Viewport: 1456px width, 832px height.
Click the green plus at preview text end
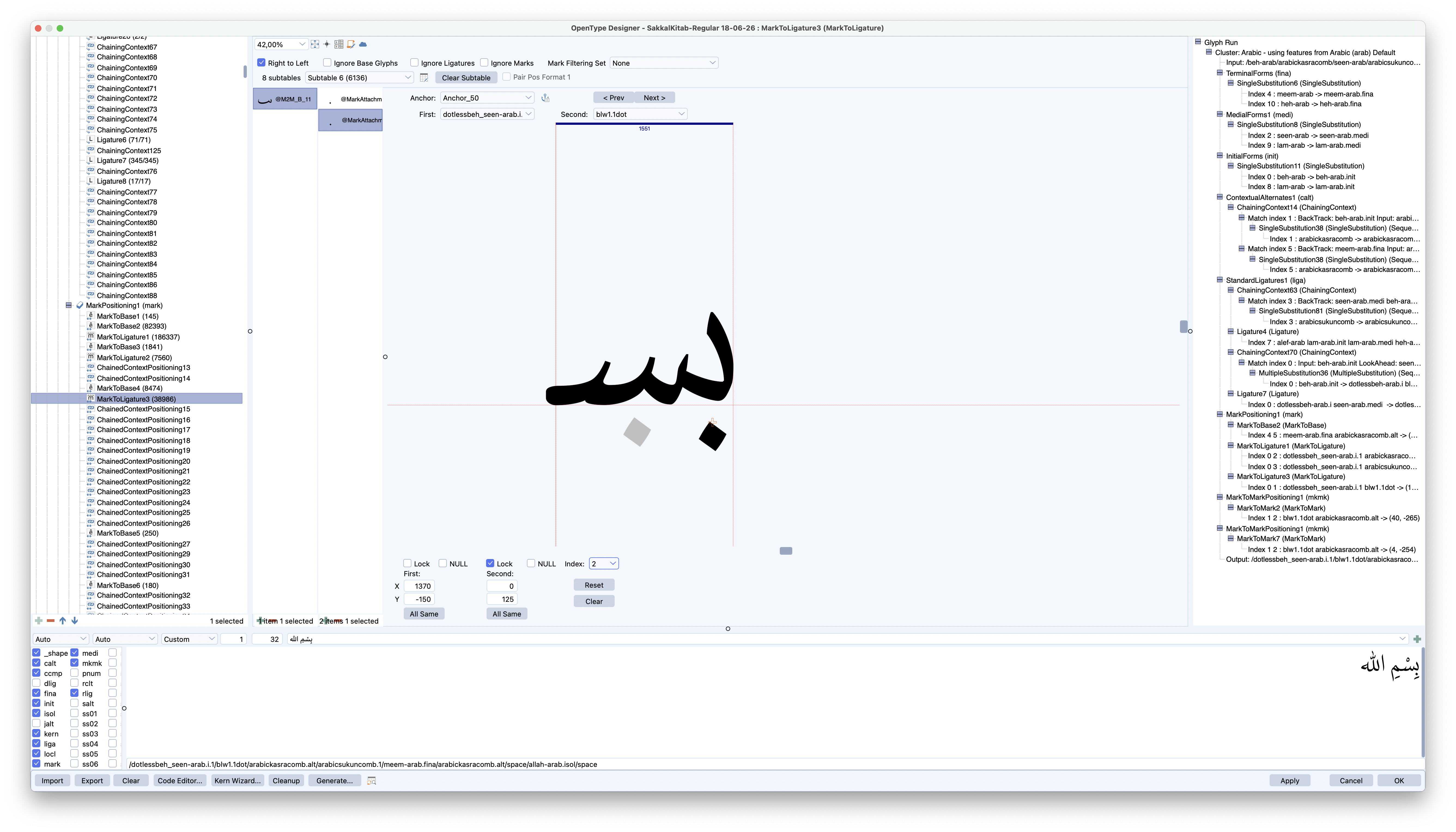1416,639
